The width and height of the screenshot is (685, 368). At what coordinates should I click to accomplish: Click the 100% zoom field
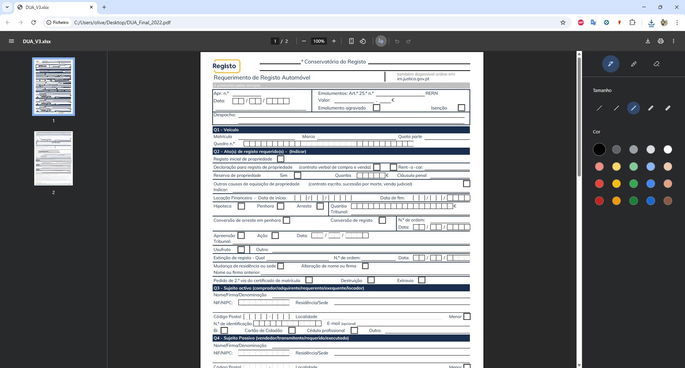pos(319,41)
